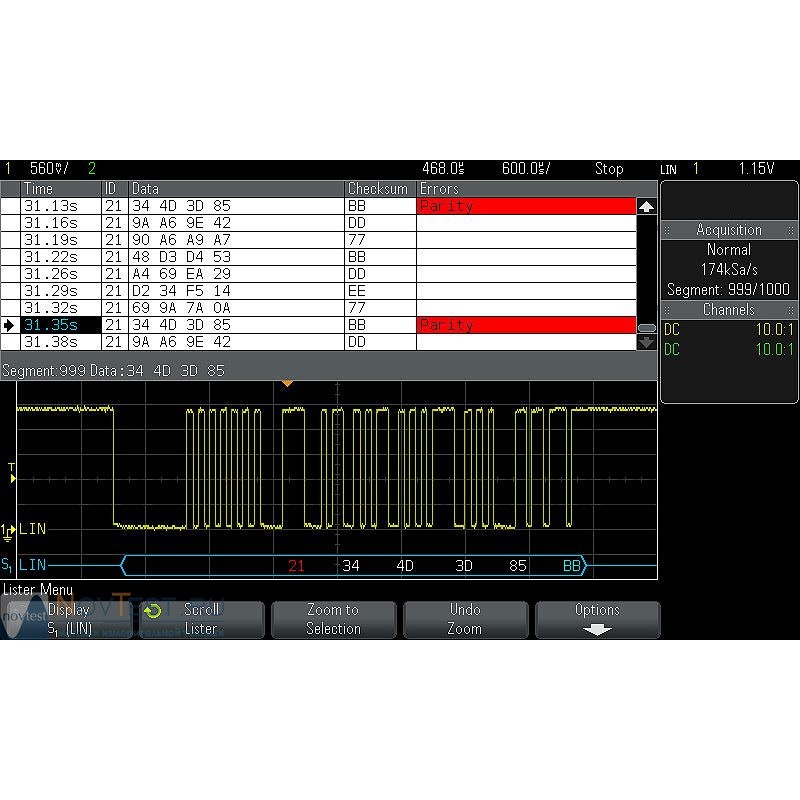Screen dimensions: 800x800
Task: Click the selected row arrow indicator
Action: click(10, 325)
